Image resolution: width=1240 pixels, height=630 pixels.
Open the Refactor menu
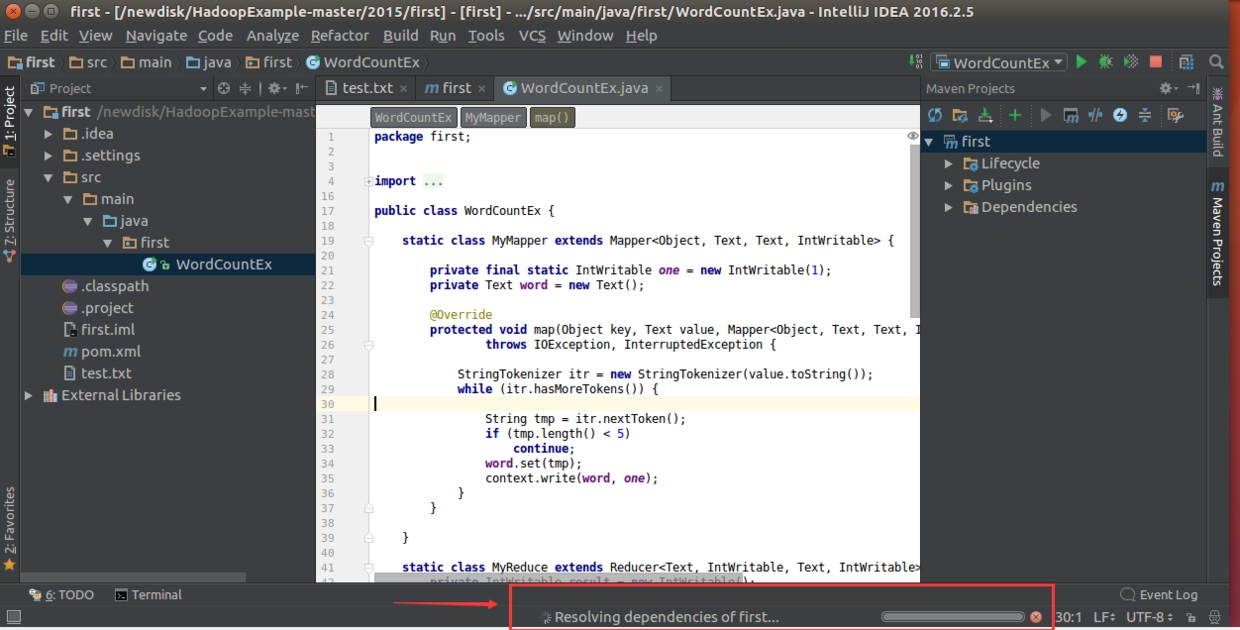pos(339,35)
